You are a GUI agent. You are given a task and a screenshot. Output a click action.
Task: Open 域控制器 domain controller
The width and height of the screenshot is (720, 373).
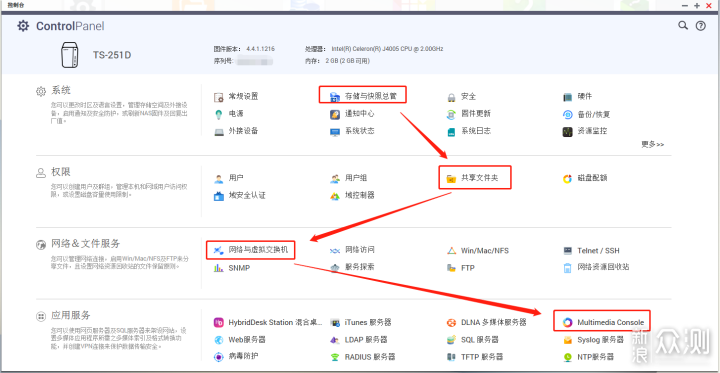[352, 195]
